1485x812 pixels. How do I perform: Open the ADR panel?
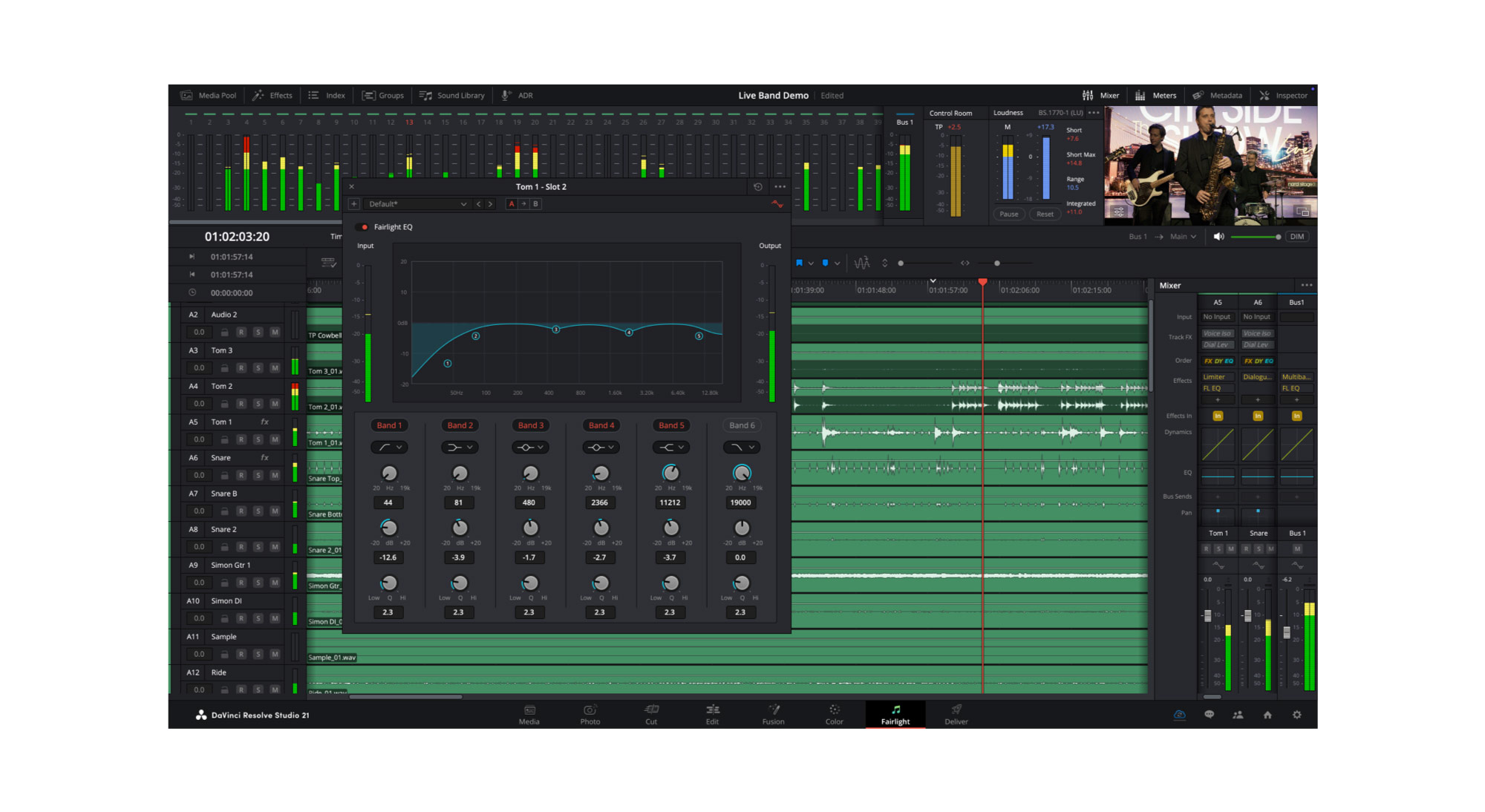point(518,95)
